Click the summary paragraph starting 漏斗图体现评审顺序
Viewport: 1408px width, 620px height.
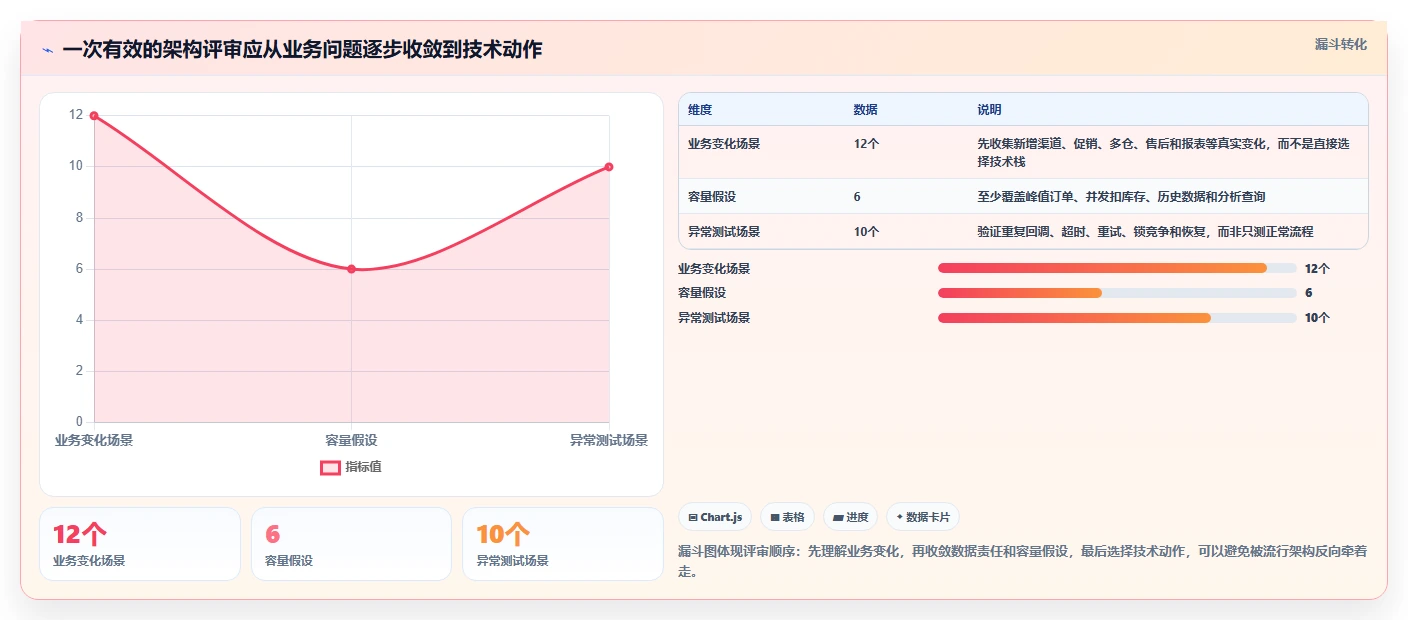click(1021, 561)
